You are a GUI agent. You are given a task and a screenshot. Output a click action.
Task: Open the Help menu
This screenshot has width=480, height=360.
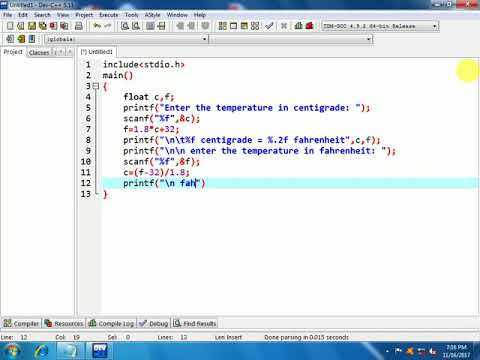(200, 15)
